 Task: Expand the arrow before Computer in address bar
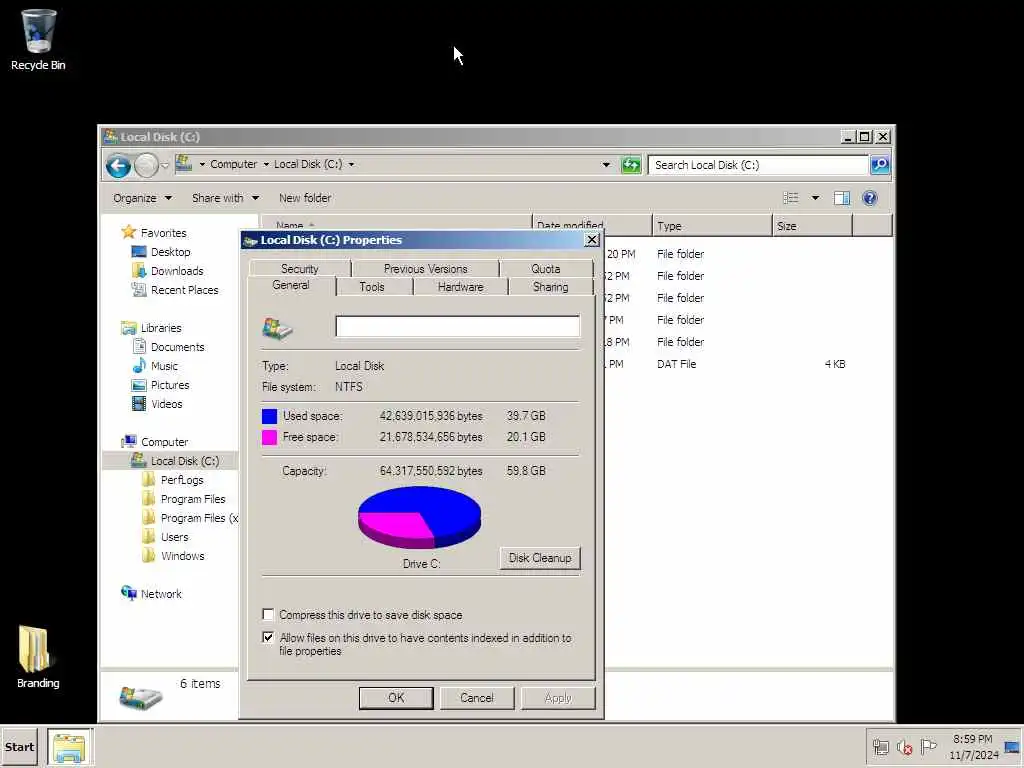click(x=202, y=165)
